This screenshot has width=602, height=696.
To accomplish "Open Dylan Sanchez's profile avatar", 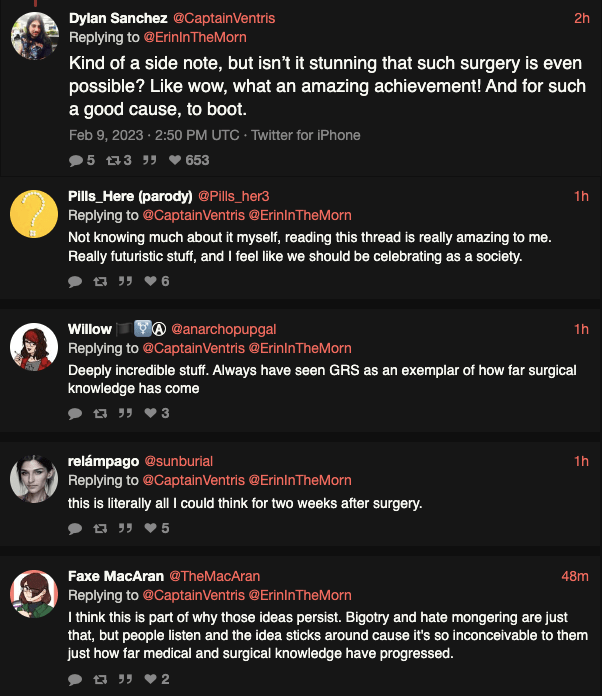I will [34, 37].
